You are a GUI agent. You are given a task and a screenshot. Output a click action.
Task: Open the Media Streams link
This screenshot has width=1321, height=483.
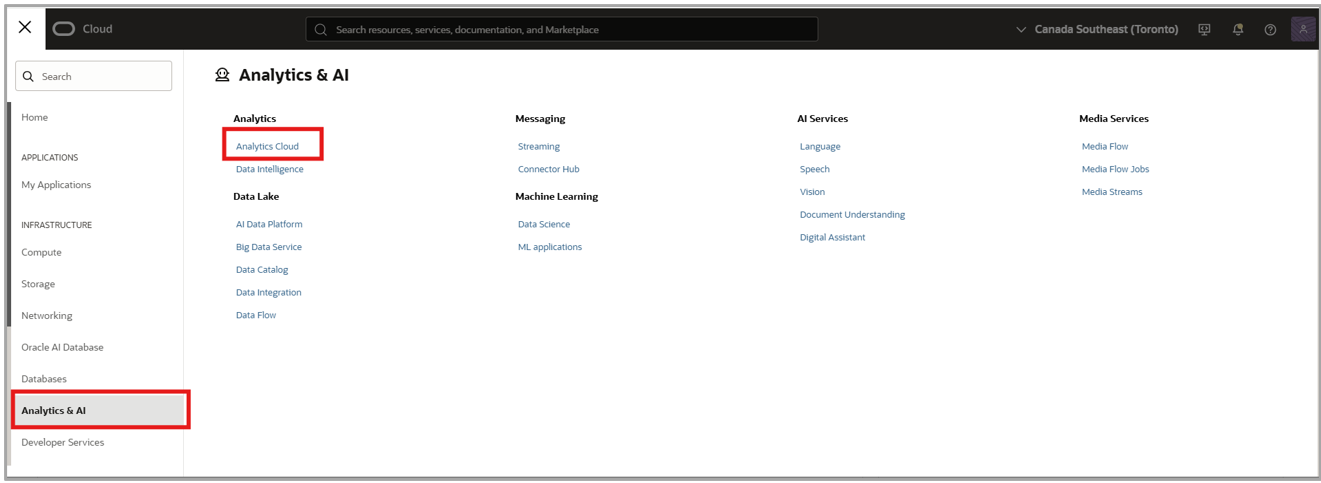click(x=1112, y=192)
